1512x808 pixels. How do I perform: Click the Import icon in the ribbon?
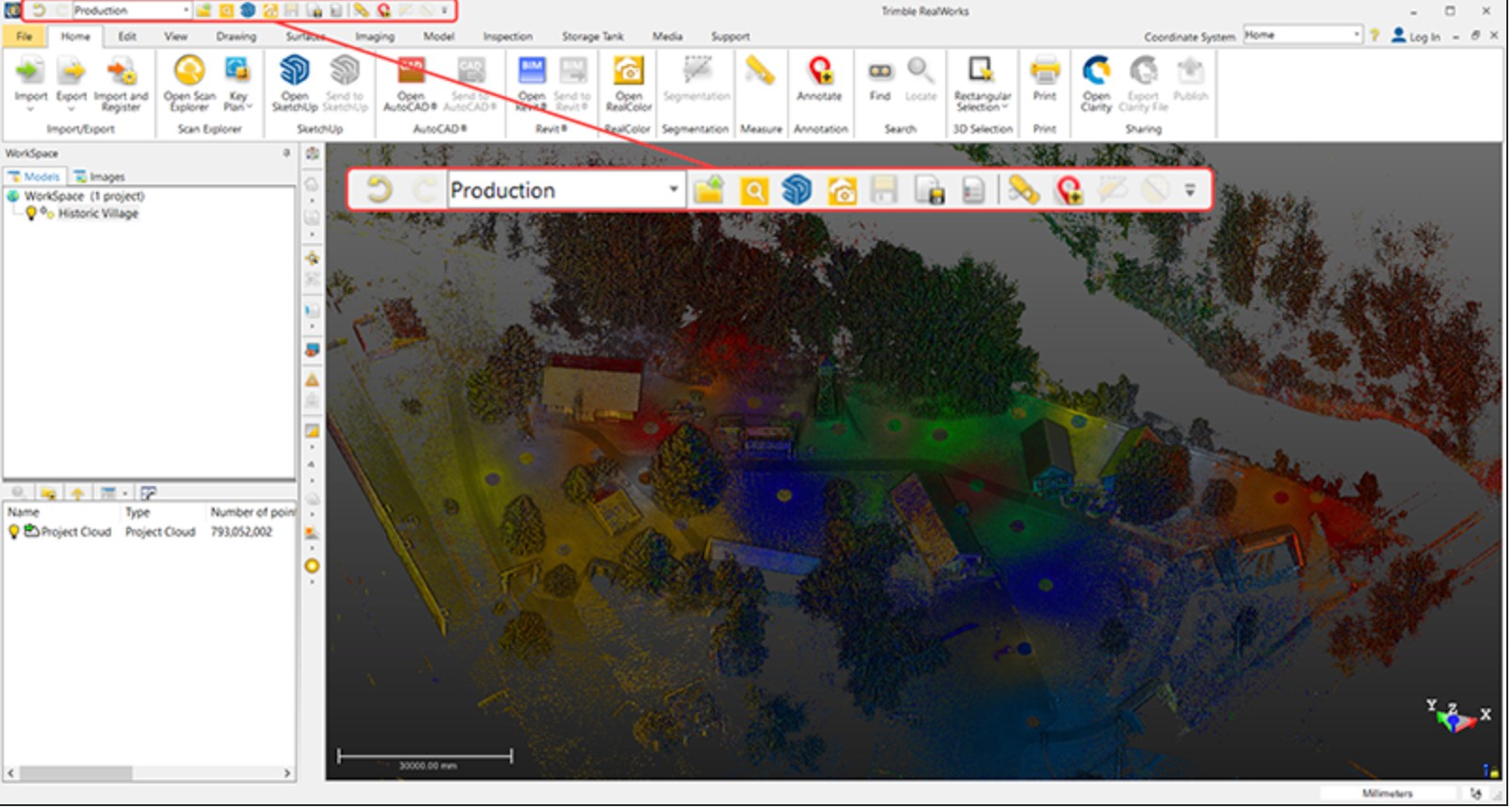click(x=30, y=72)
